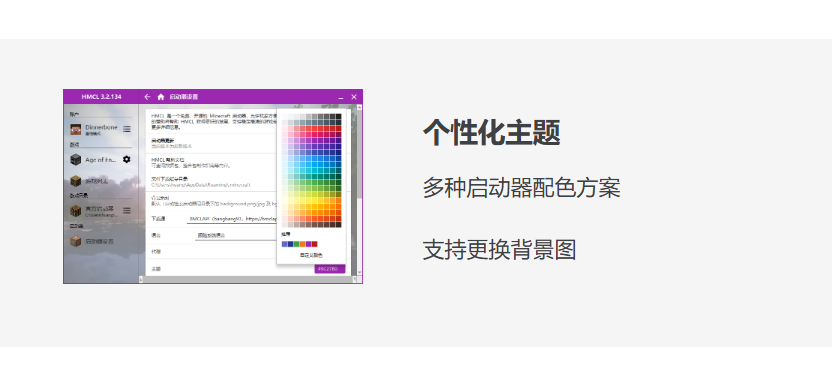This screenshot has height=366, width=832.
Task: Pick the orange recent color swatch
Action: click(302, 244)
